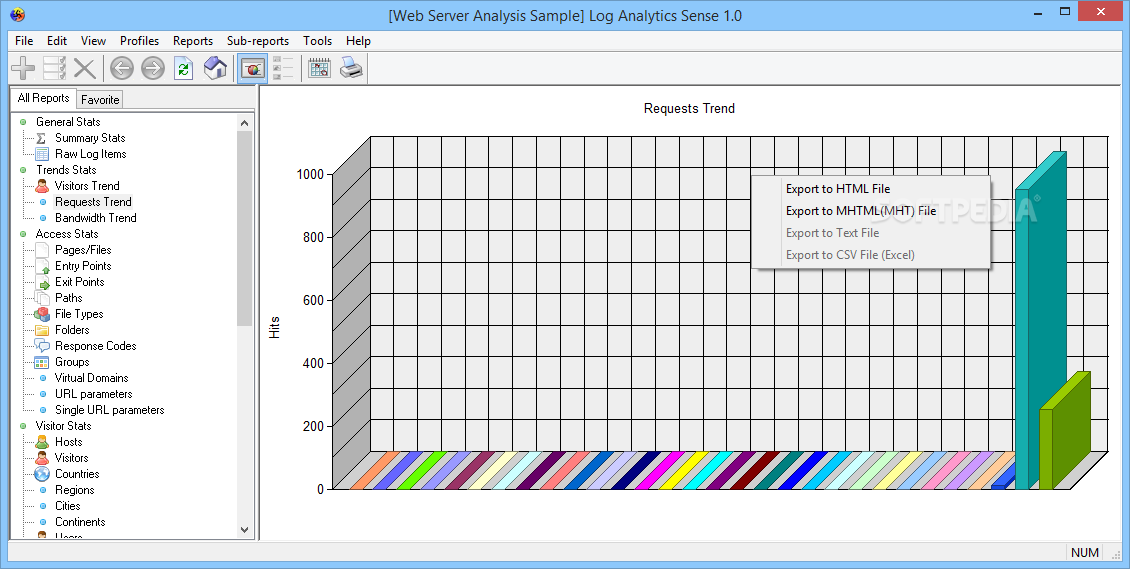The image size is (1130, 569).
Task: Collapse the General Stats tree node
Action: 23,122
